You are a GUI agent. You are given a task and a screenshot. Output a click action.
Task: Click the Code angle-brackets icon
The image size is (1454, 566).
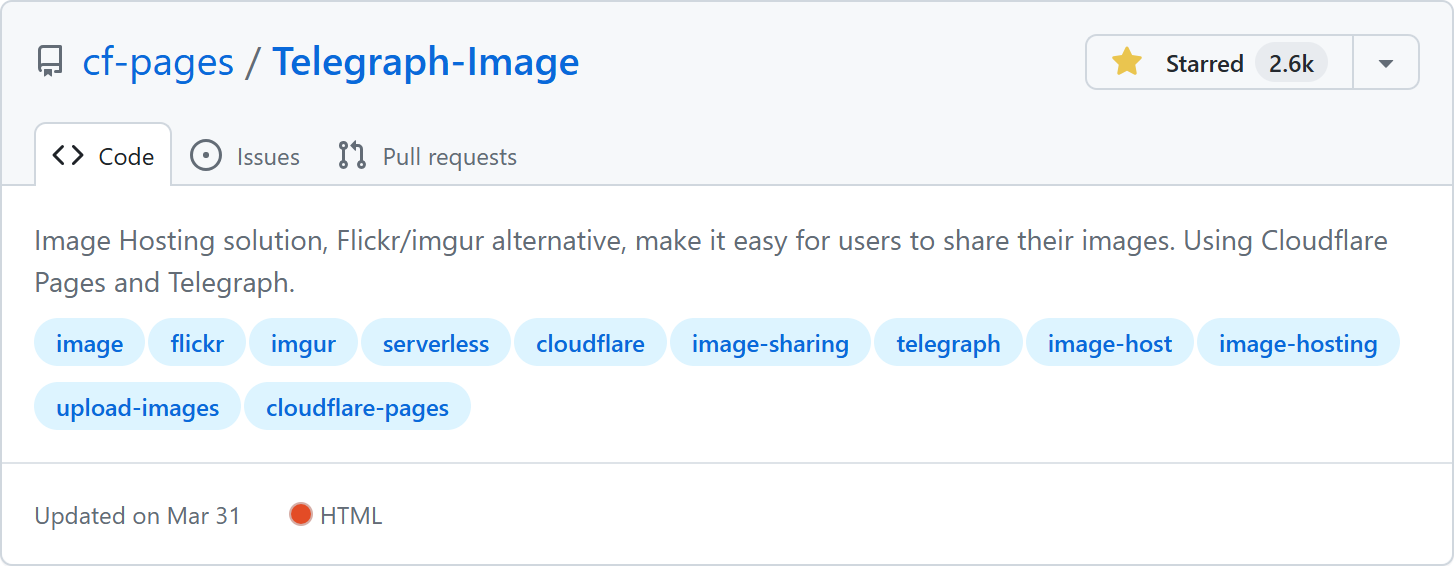[68, 156]
